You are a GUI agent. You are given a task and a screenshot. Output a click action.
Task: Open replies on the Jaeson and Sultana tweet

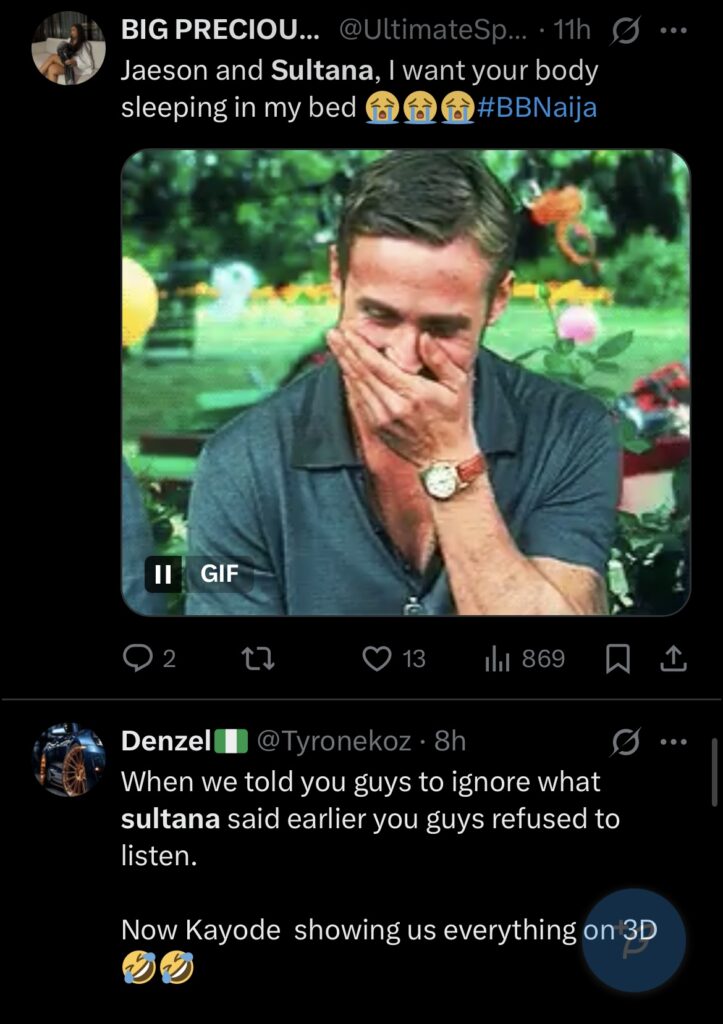coord(136,658)
